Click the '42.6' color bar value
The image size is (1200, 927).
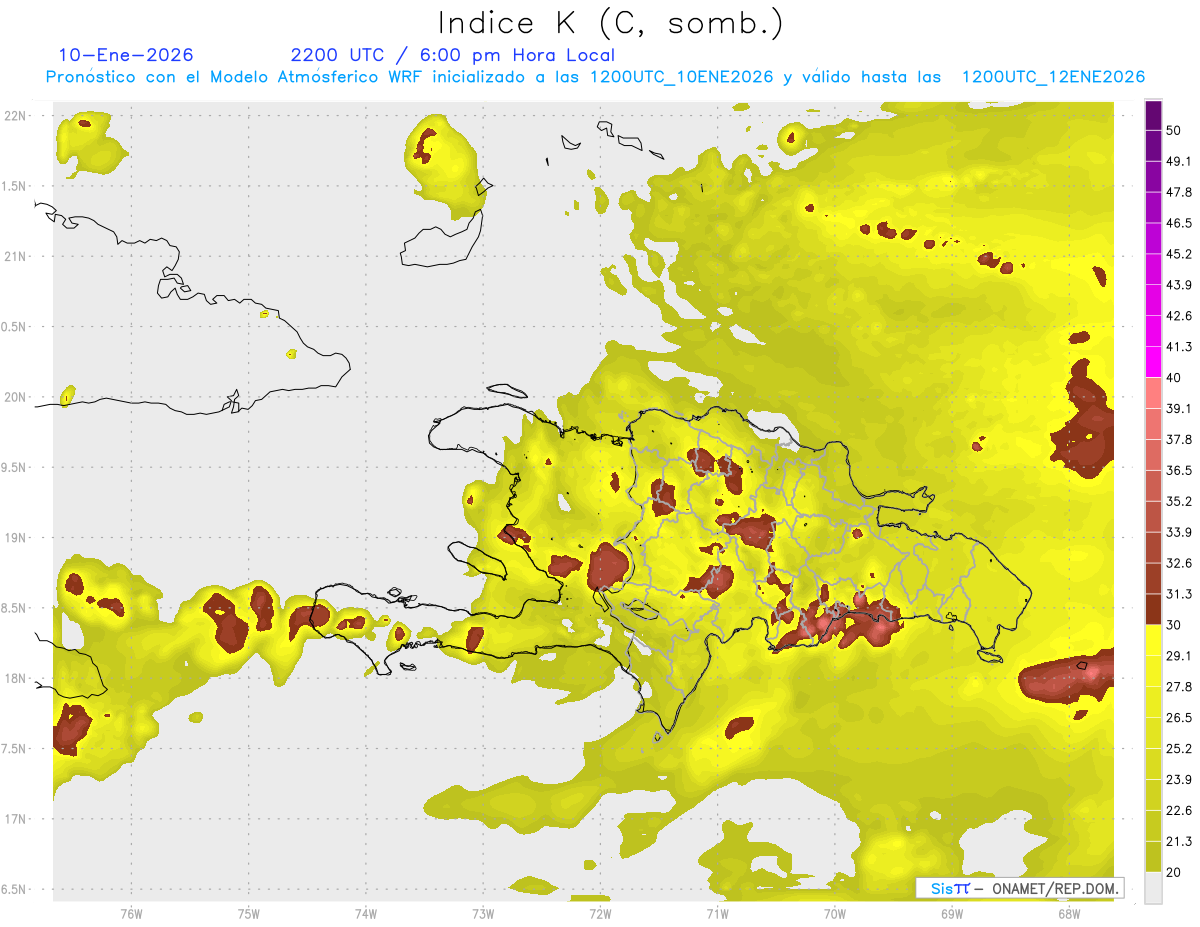pos(1179,316)
